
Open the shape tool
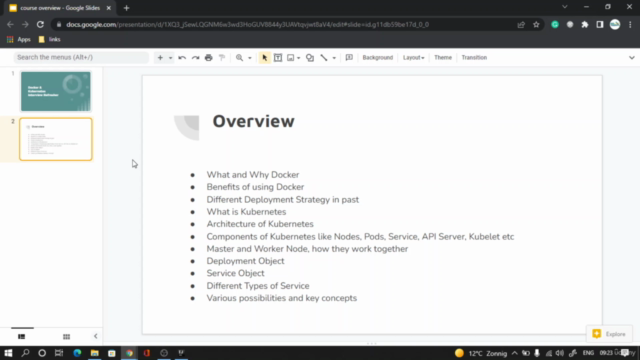tap(310, 58)
